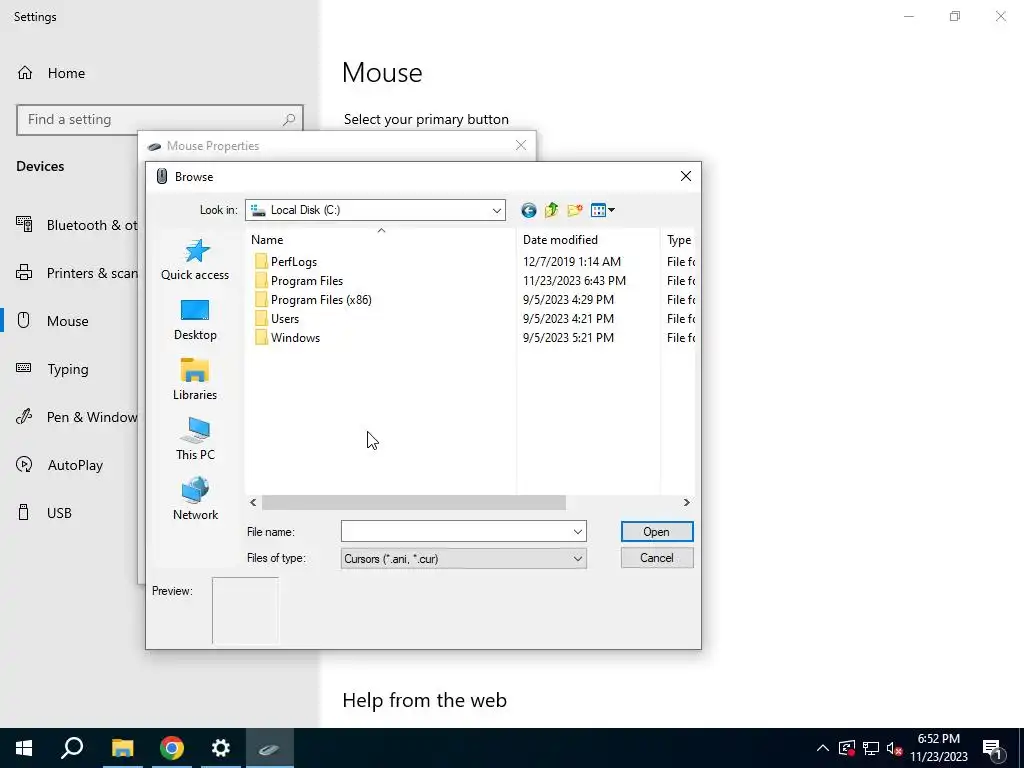Create a new folder icon
The image size is (1024, 768).
click(575, 210)
